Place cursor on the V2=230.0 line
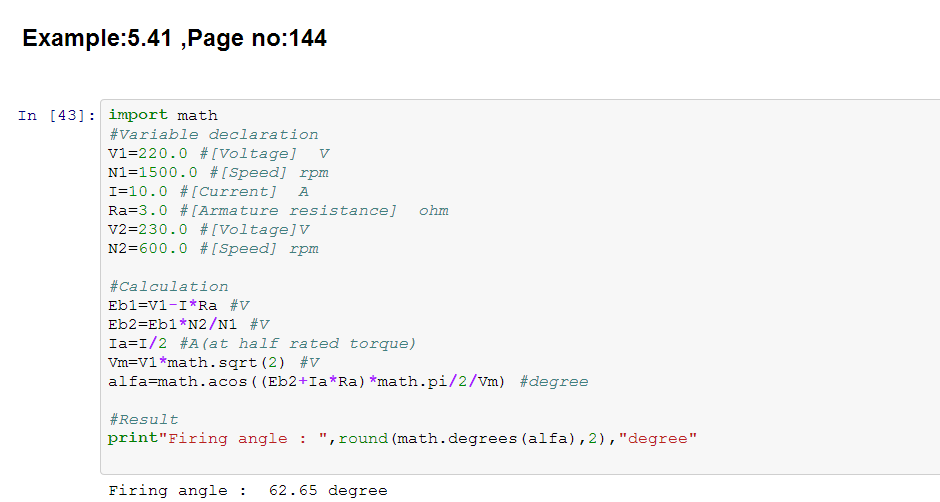This screenshot has width=940, height=502. (208, 229)
